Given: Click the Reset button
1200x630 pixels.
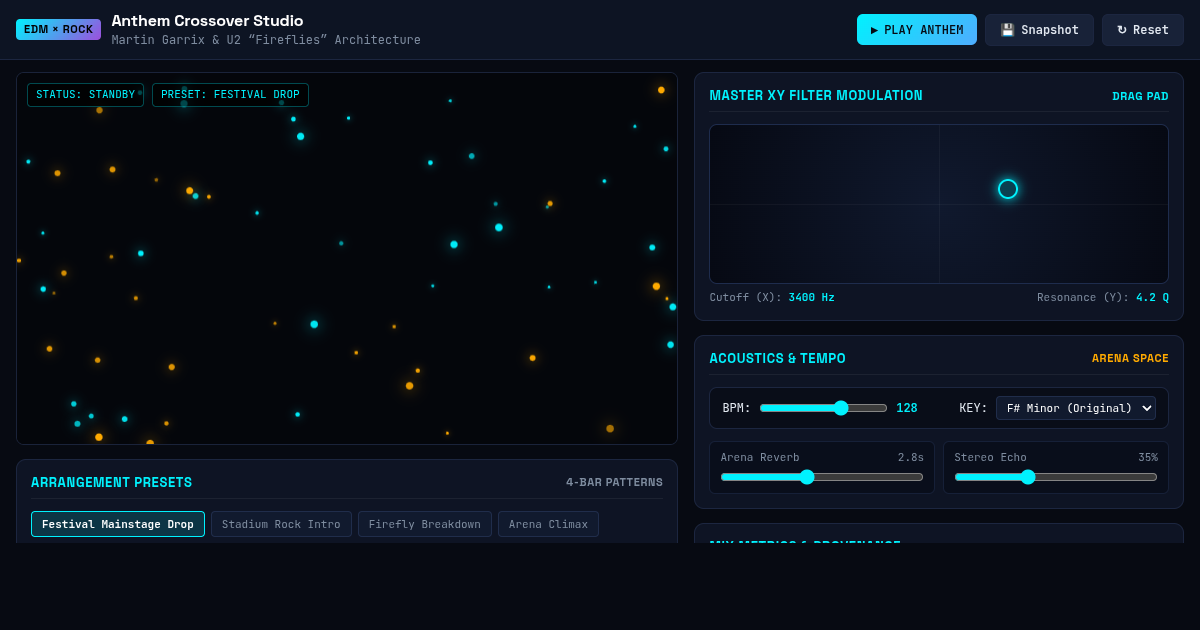Looking at the screenshot, I should point(1143,30).
